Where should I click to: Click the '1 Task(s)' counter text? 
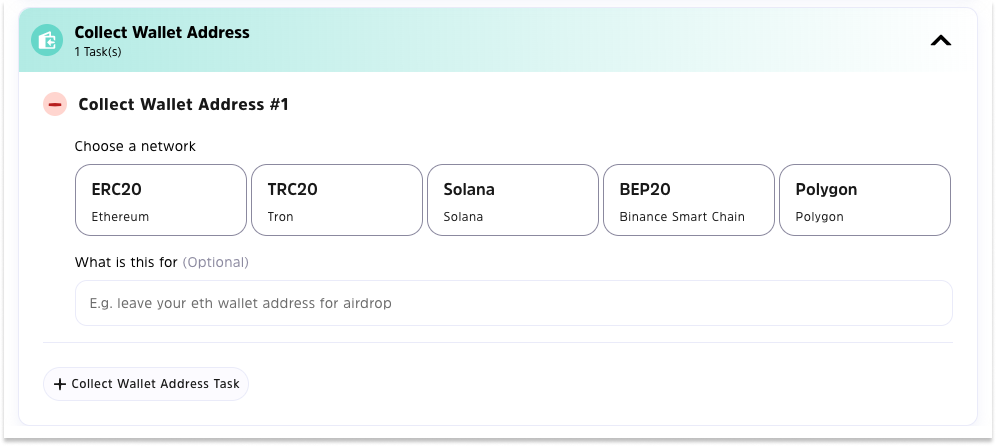tap(98, 52)
